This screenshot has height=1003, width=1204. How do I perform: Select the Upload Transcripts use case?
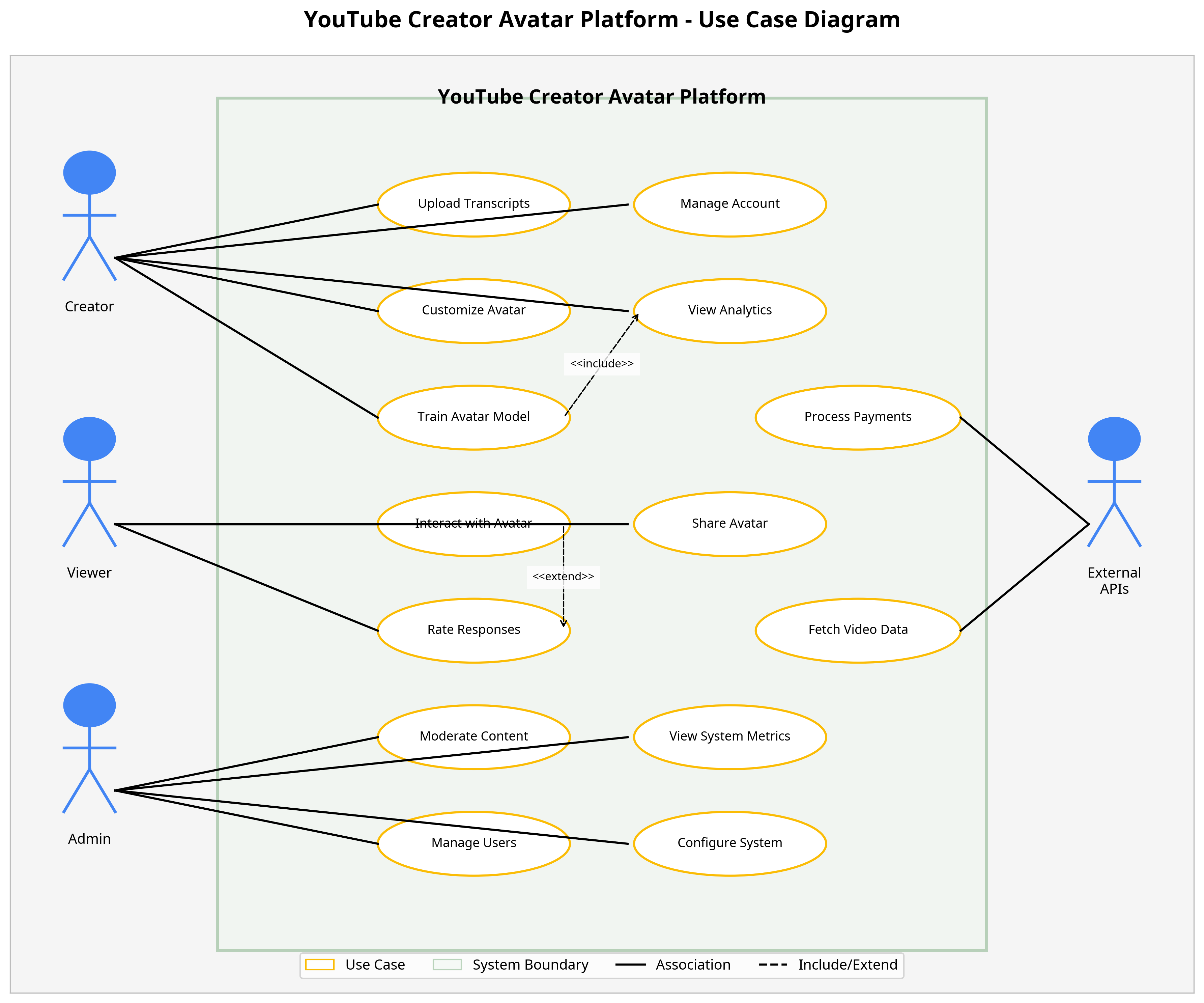click(474, 204)
